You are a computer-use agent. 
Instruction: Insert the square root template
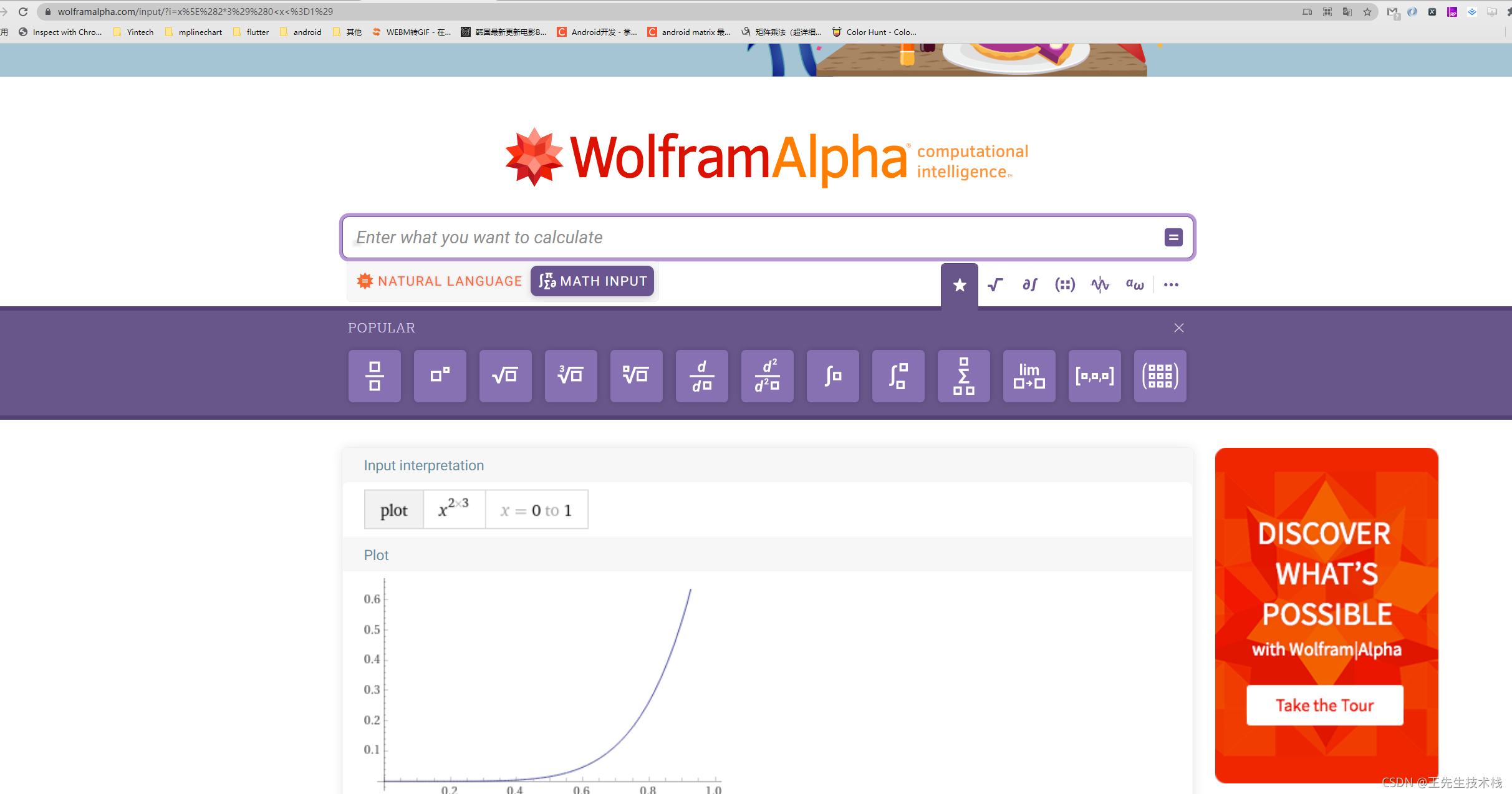(505, 375)
